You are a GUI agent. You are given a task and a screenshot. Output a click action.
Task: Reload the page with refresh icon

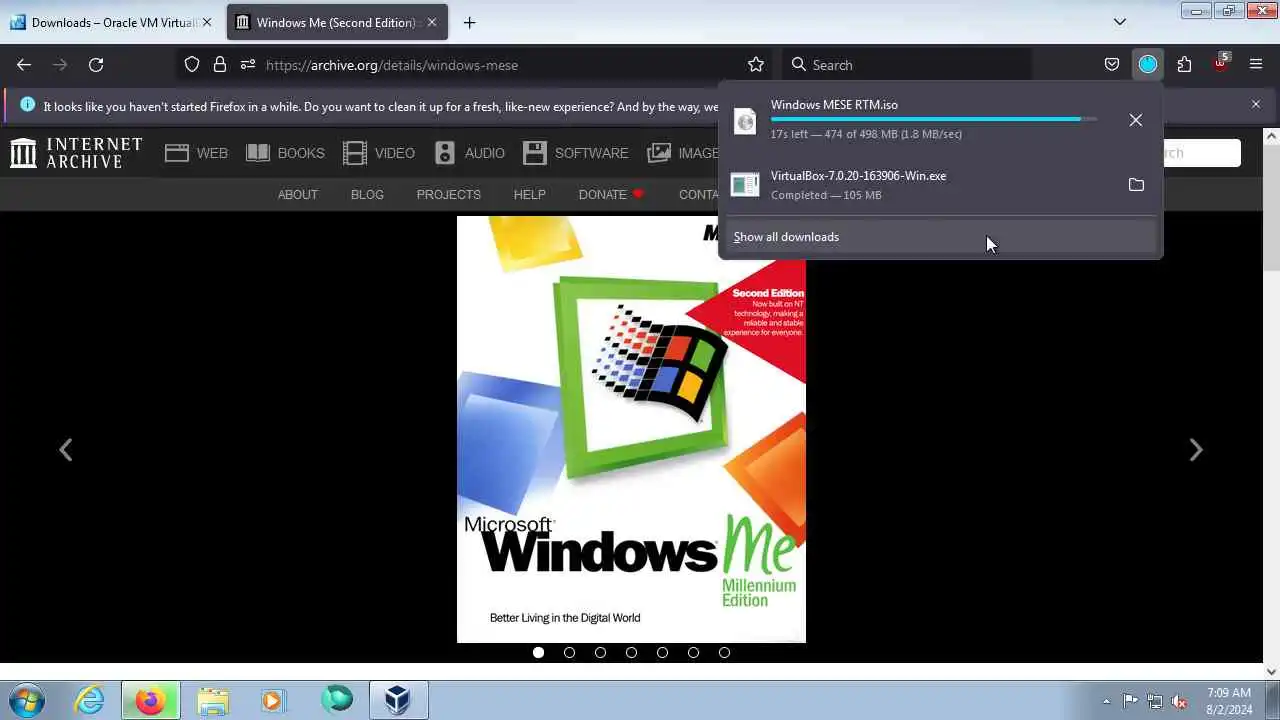(96, 64)
